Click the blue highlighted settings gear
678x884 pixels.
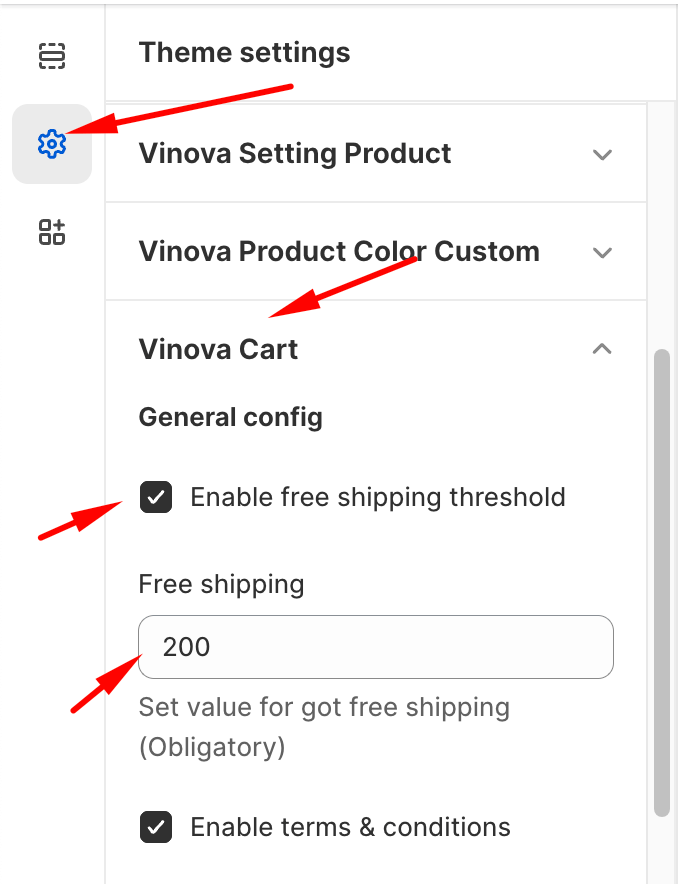pos(52,143)
